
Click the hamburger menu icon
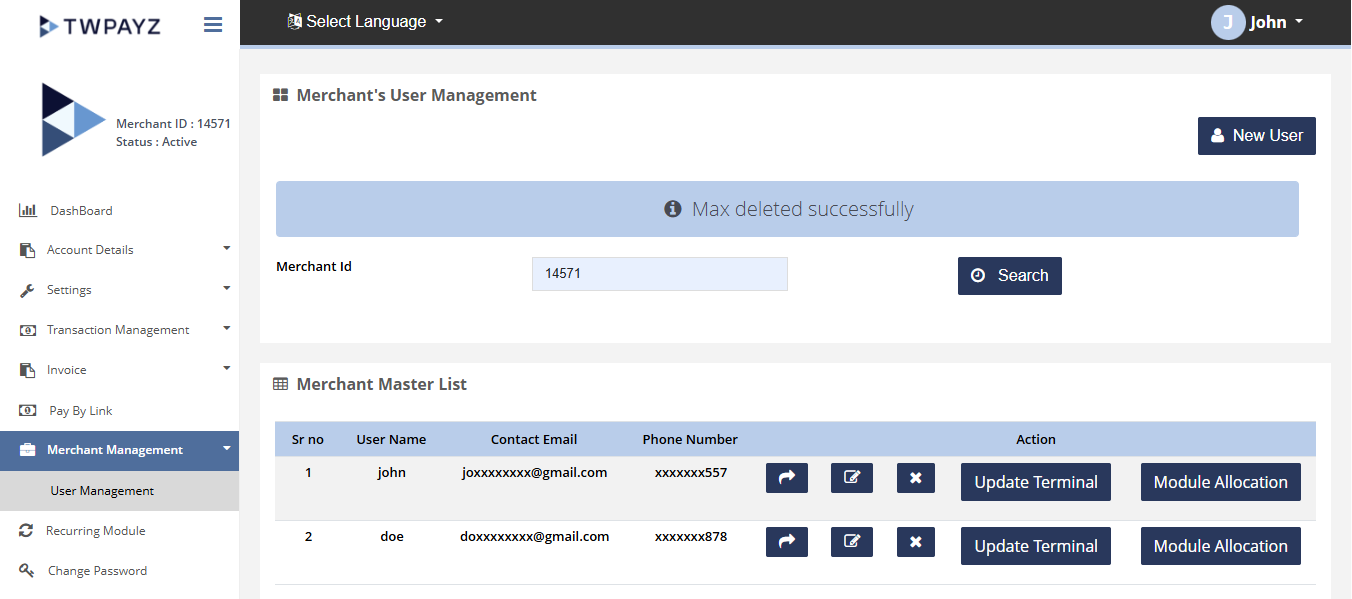click(x=213, y=25)
